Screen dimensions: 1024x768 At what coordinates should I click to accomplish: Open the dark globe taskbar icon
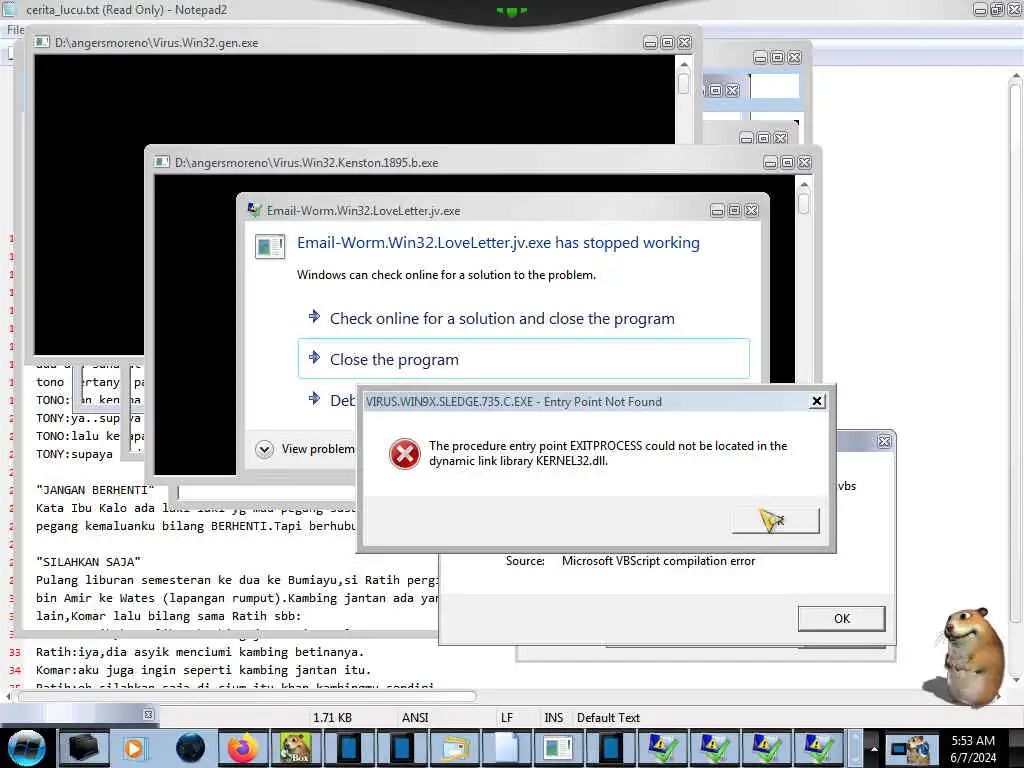[x=190, y=748]
